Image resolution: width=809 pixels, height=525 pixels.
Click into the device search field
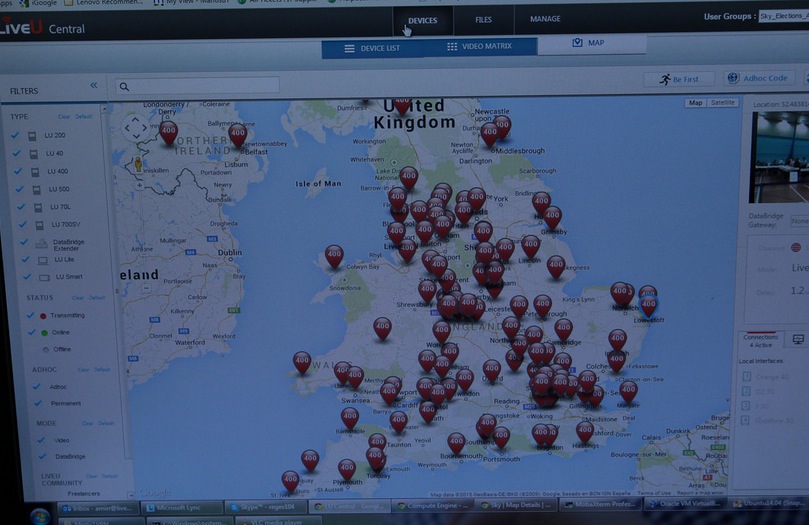click(x=197, y=86)
